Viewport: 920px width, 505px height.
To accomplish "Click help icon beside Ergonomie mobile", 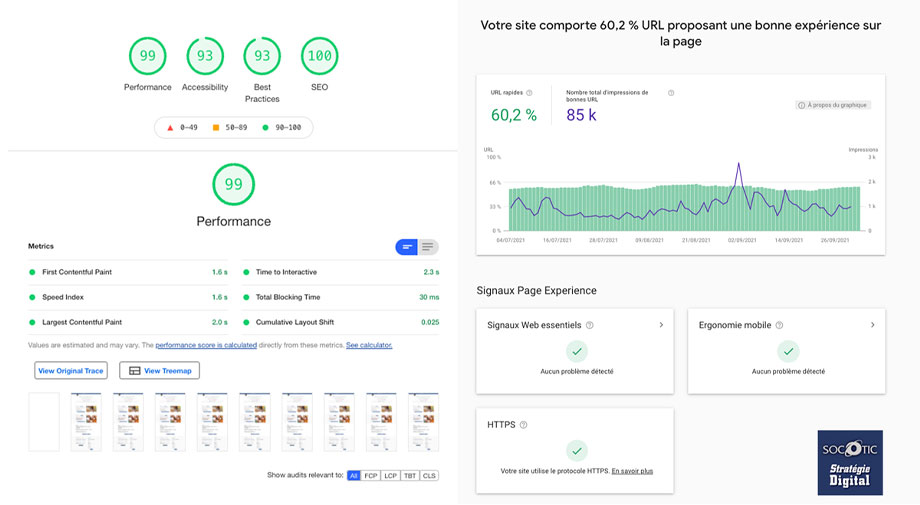I will pos(779,325).
